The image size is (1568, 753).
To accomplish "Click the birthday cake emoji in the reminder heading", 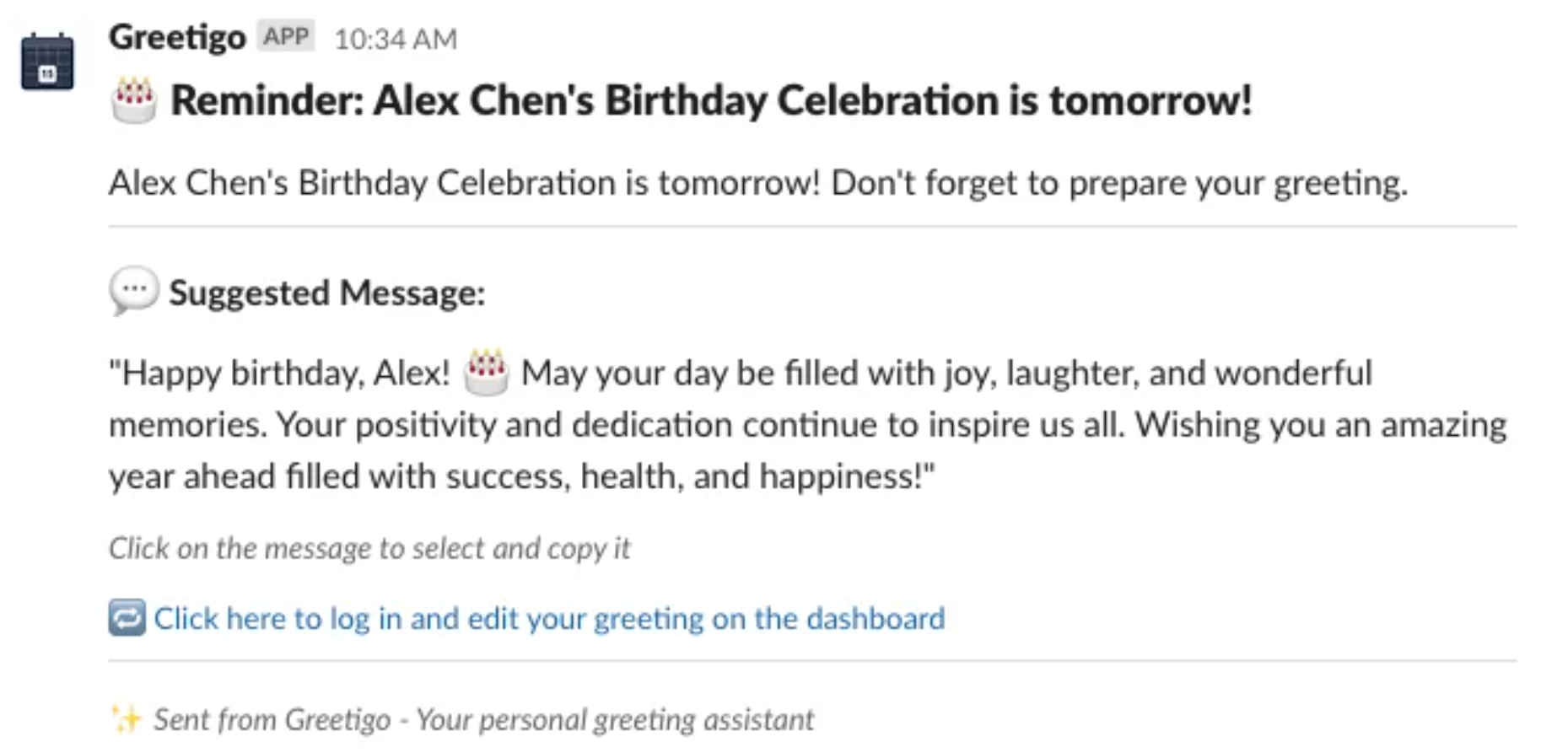I will (x=133, y=100).
